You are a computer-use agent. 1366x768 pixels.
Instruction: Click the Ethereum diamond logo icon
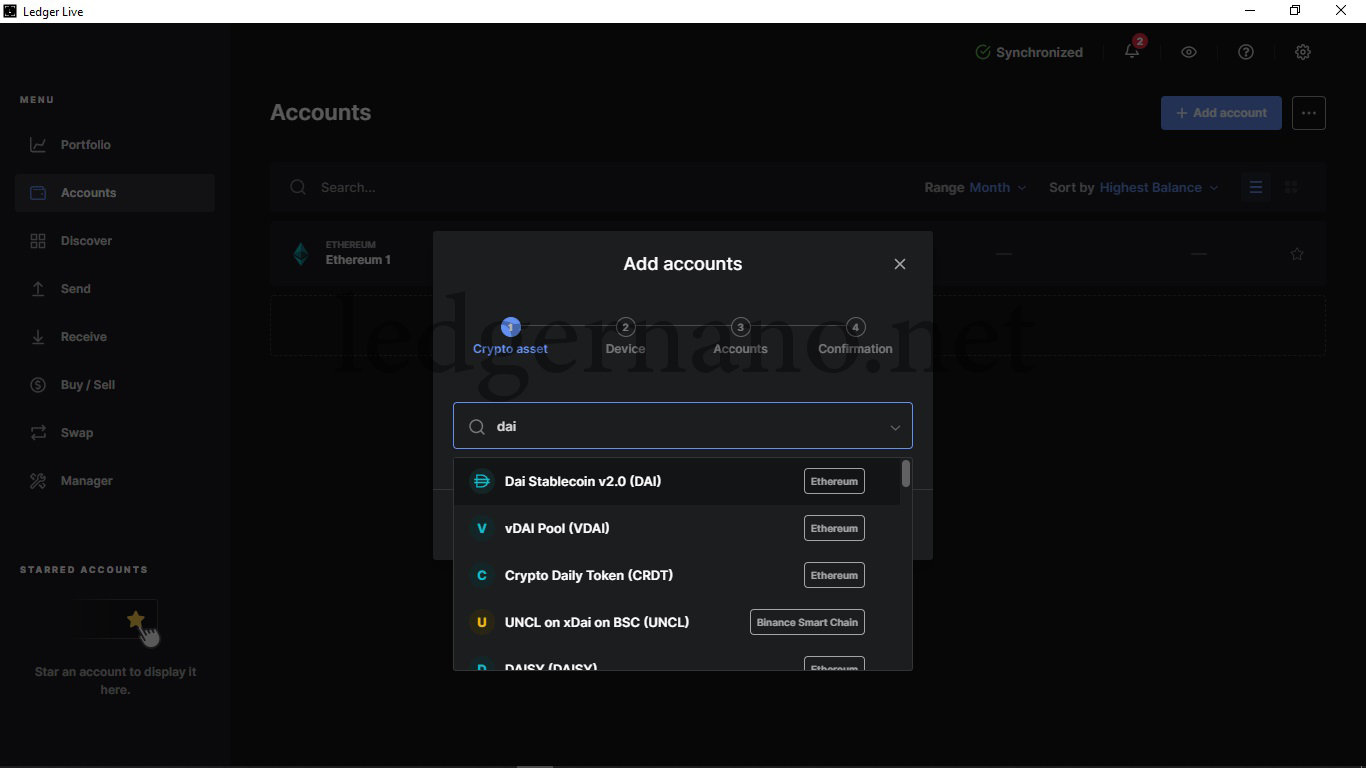coord(301,254)
